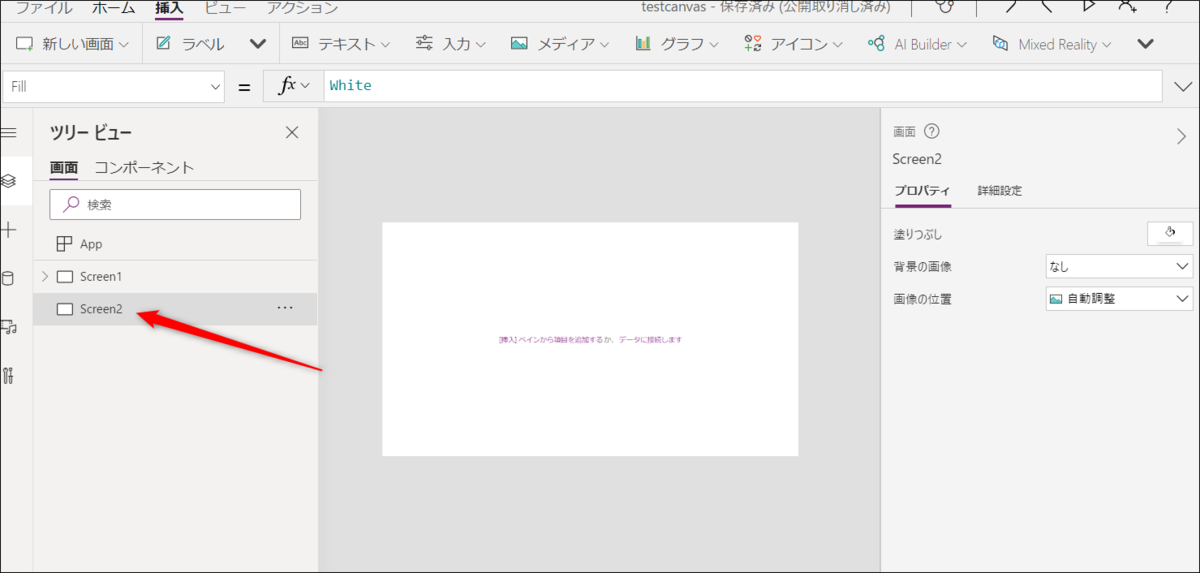This screenshot has width=1200, height=573.
Task: Click the formula bar containing White
Action: pyautogui.click(x=743, y=86)
